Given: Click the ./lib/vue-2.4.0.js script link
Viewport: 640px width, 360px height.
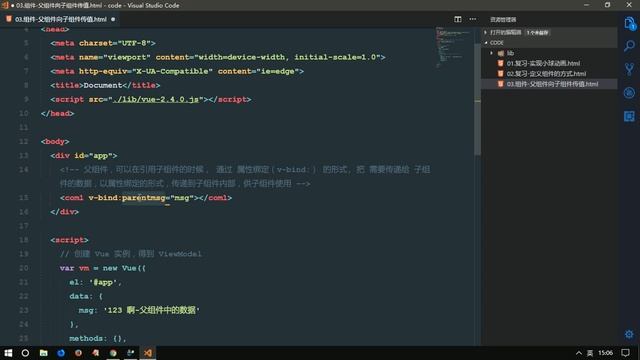Looking at the screenshot, I should [x=156, y=99].
